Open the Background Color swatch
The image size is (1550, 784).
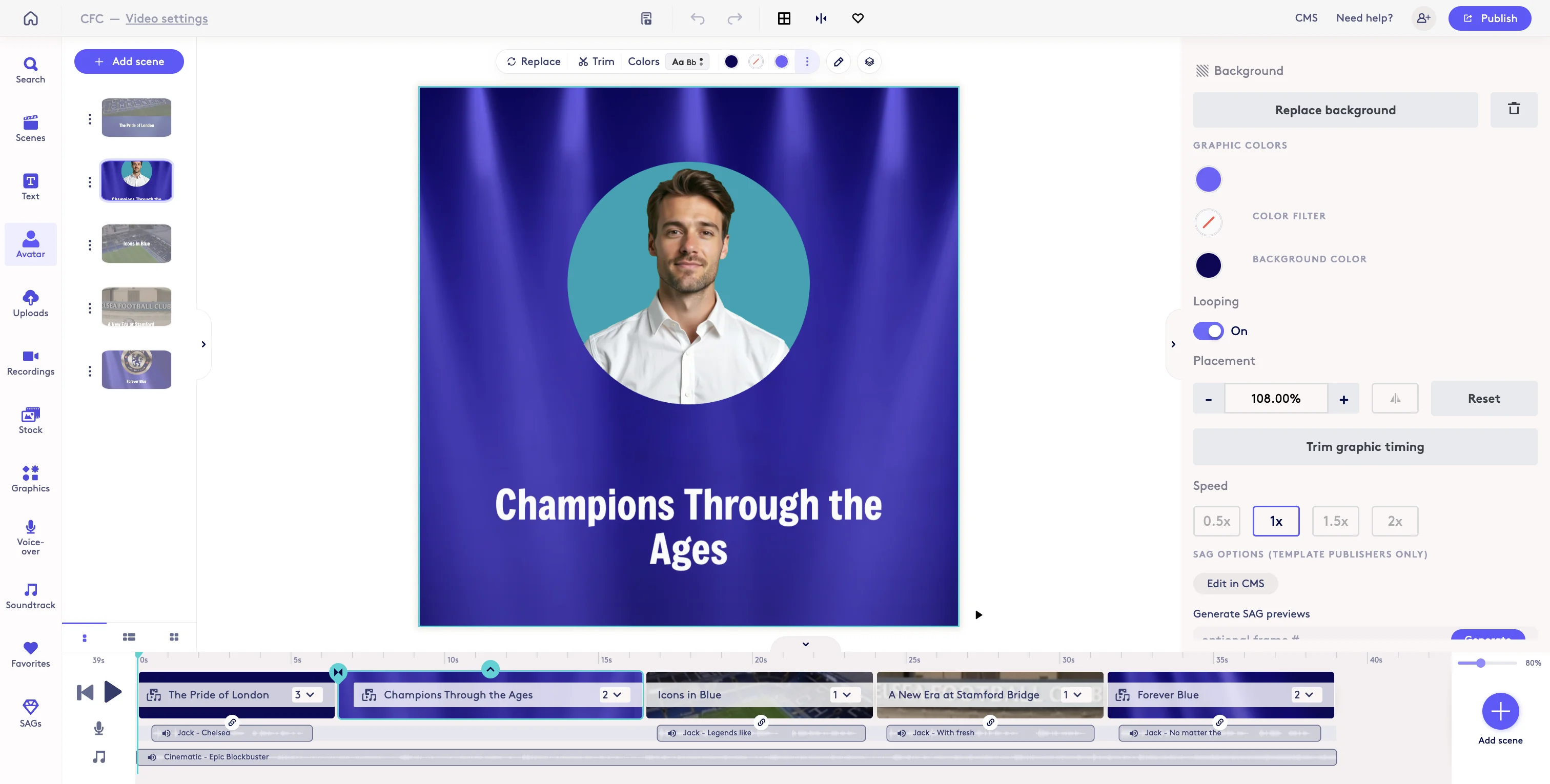click(1208, 265)
